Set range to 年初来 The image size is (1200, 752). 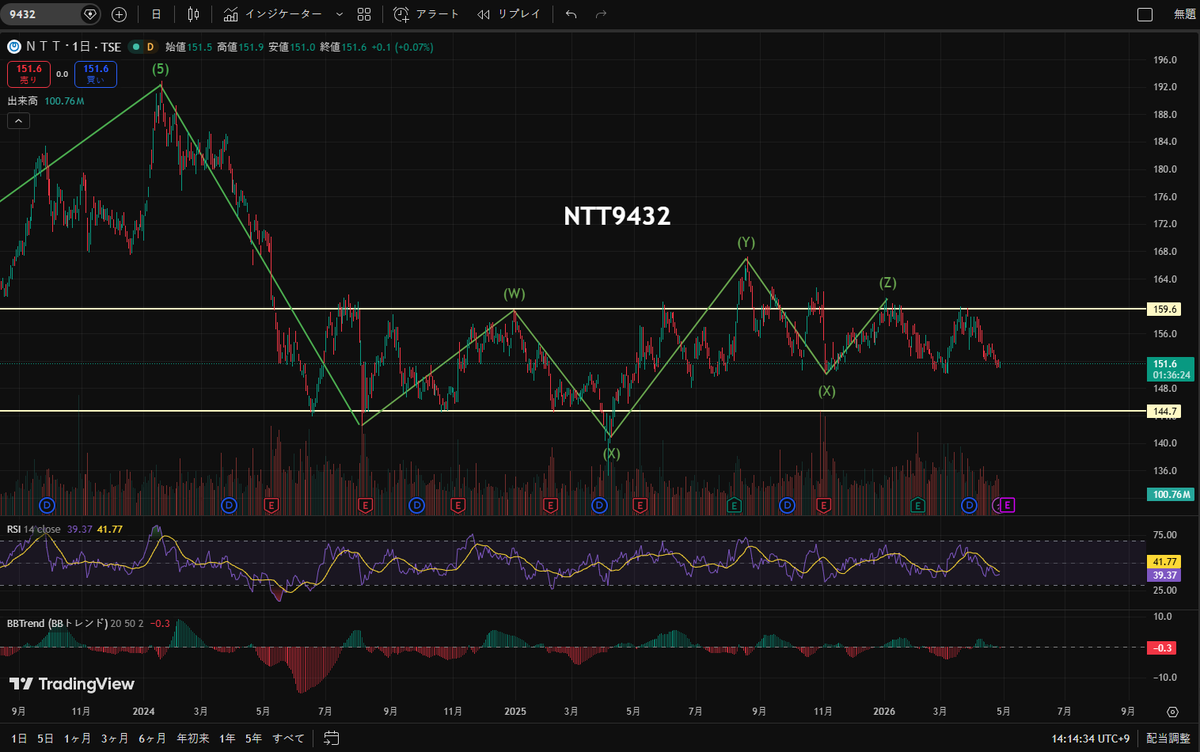click(193, 738)
